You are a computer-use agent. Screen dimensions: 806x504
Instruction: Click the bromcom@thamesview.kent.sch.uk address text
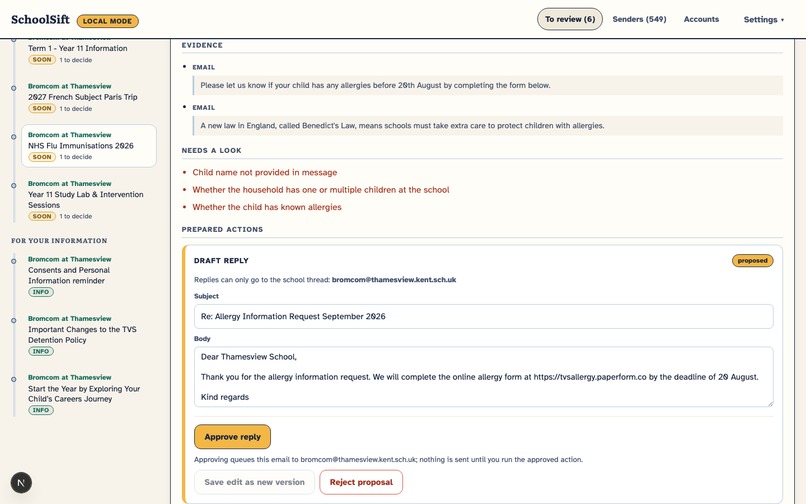(394, 280)
